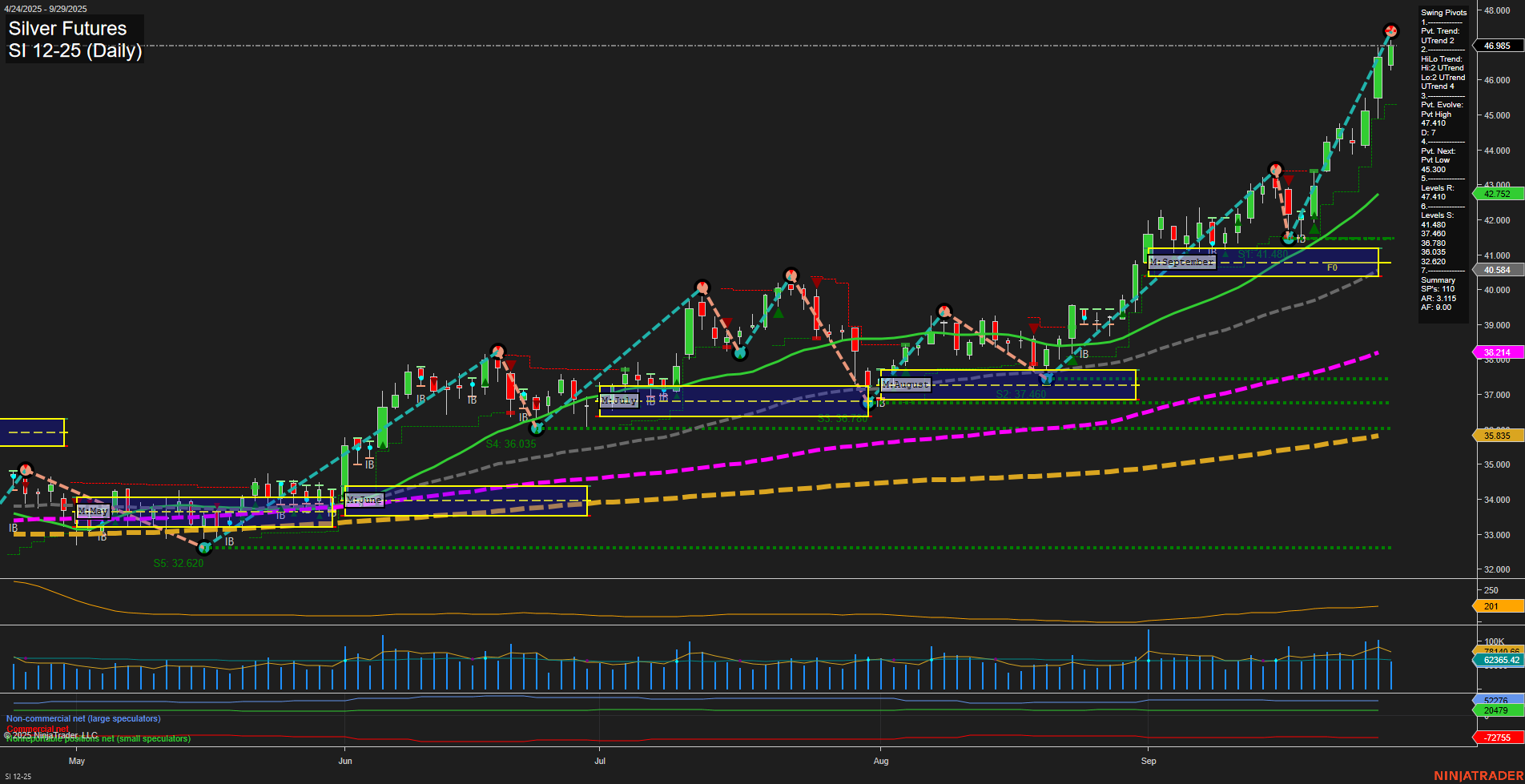Expand the Swing Pivots summary panel
This screenshot has height=784, width=1525.
1443,12
